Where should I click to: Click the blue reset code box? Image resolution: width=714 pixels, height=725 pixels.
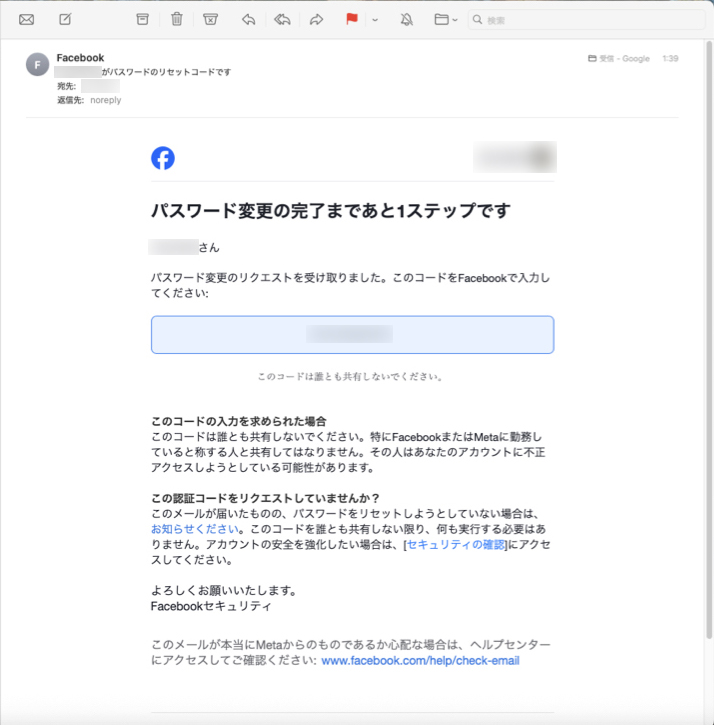click(352, 335)
